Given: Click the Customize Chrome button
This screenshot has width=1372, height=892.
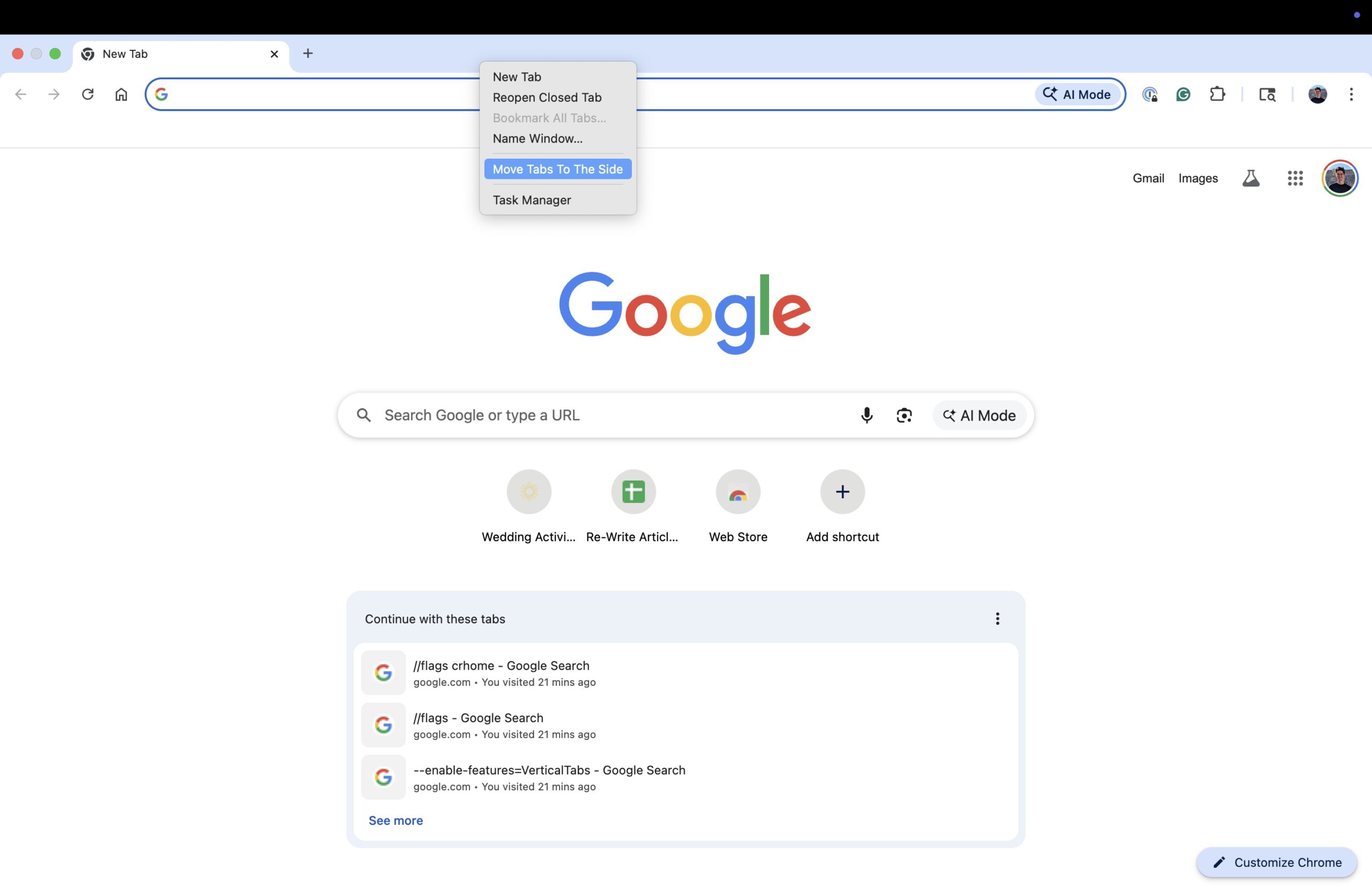Looking at the screenshot, I should pos(1276,862).
